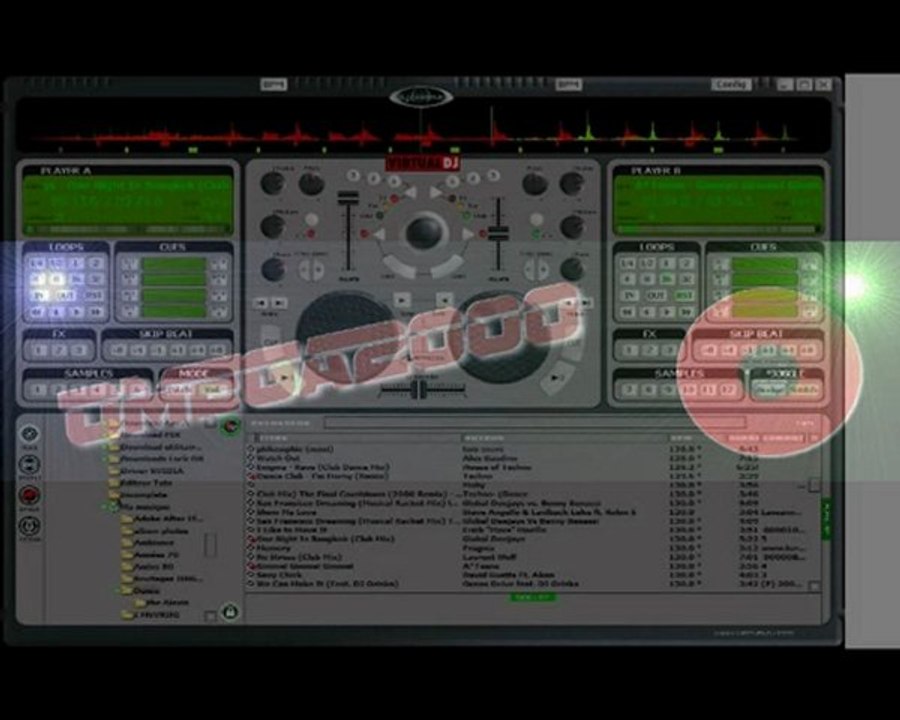Set Player B loop length to 1/2
The height and width of the screenshot is (720, 900).
(647, 264)
